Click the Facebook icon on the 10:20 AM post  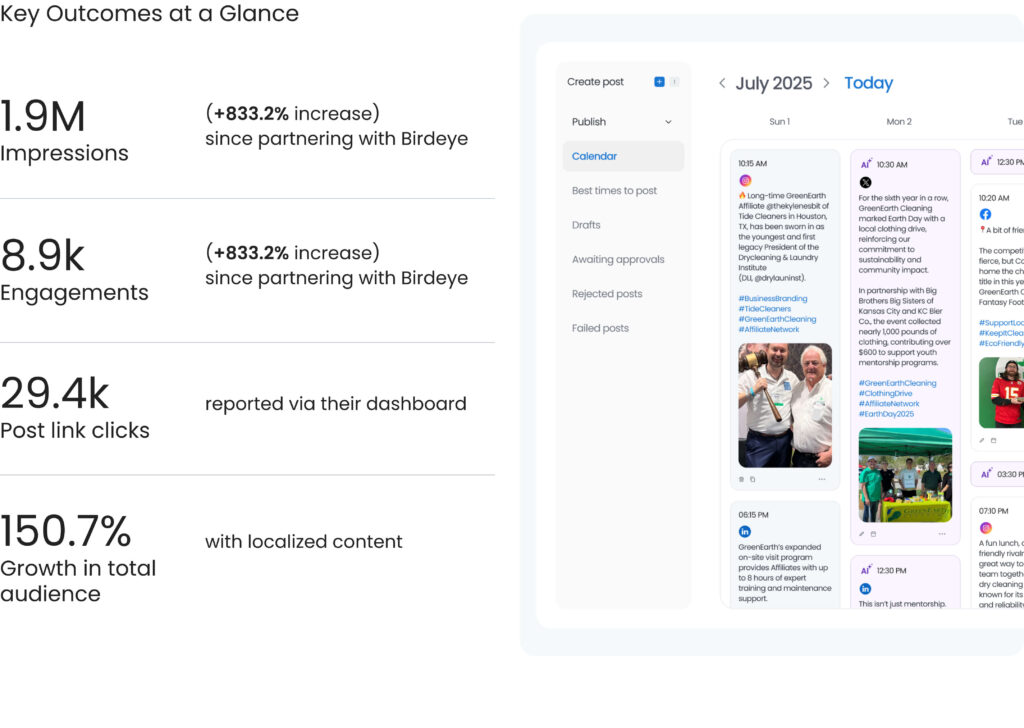pos(985,214)
